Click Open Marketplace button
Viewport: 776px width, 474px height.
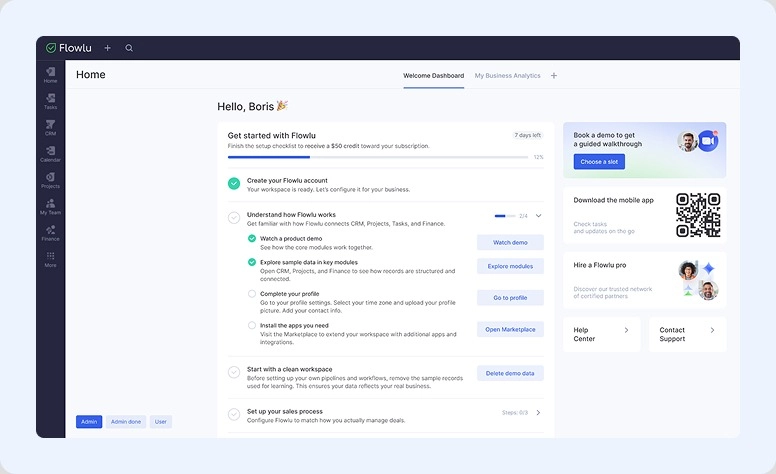(510, 330)
